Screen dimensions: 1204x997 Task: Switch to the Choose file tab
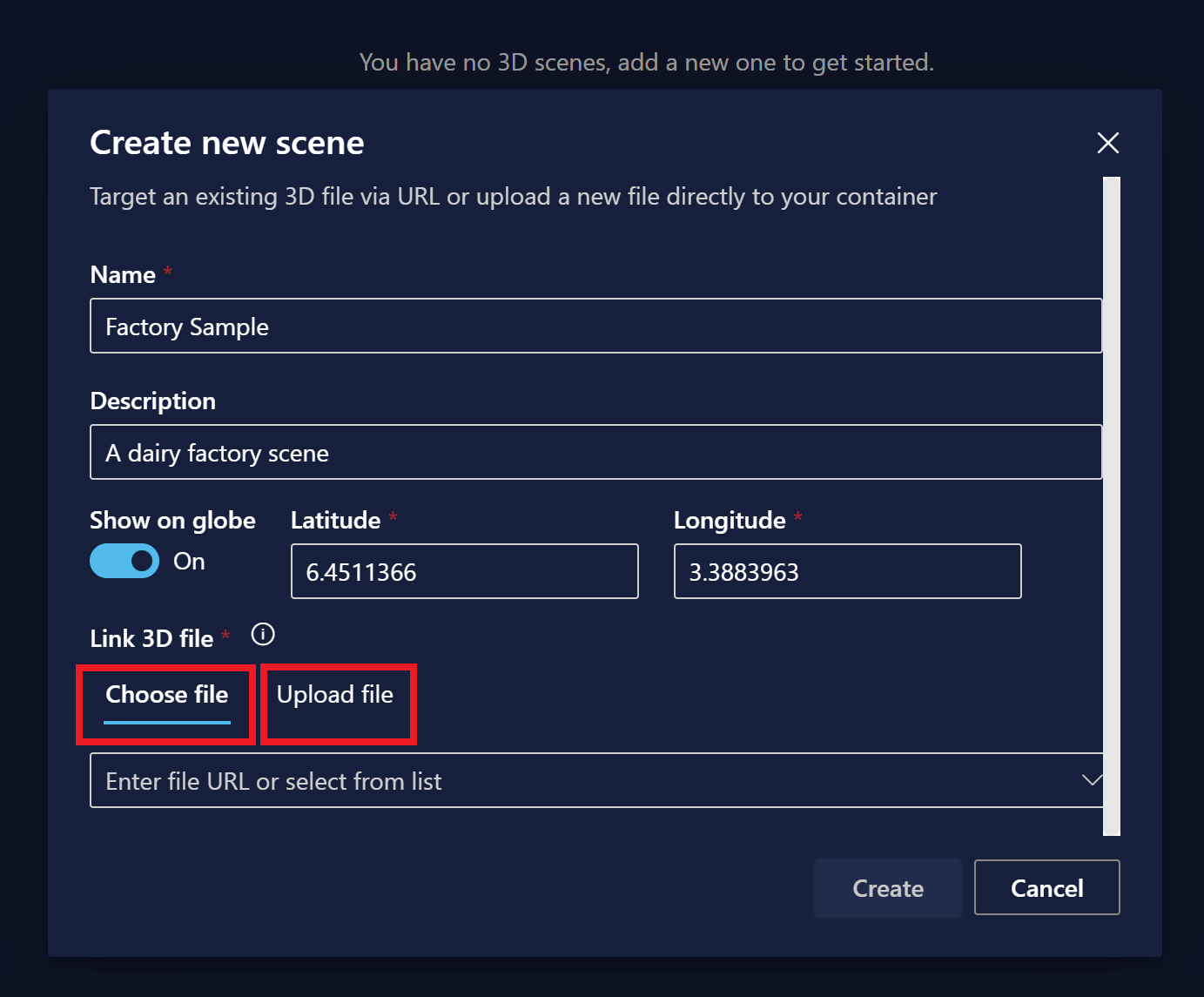[x=166, y=695]
